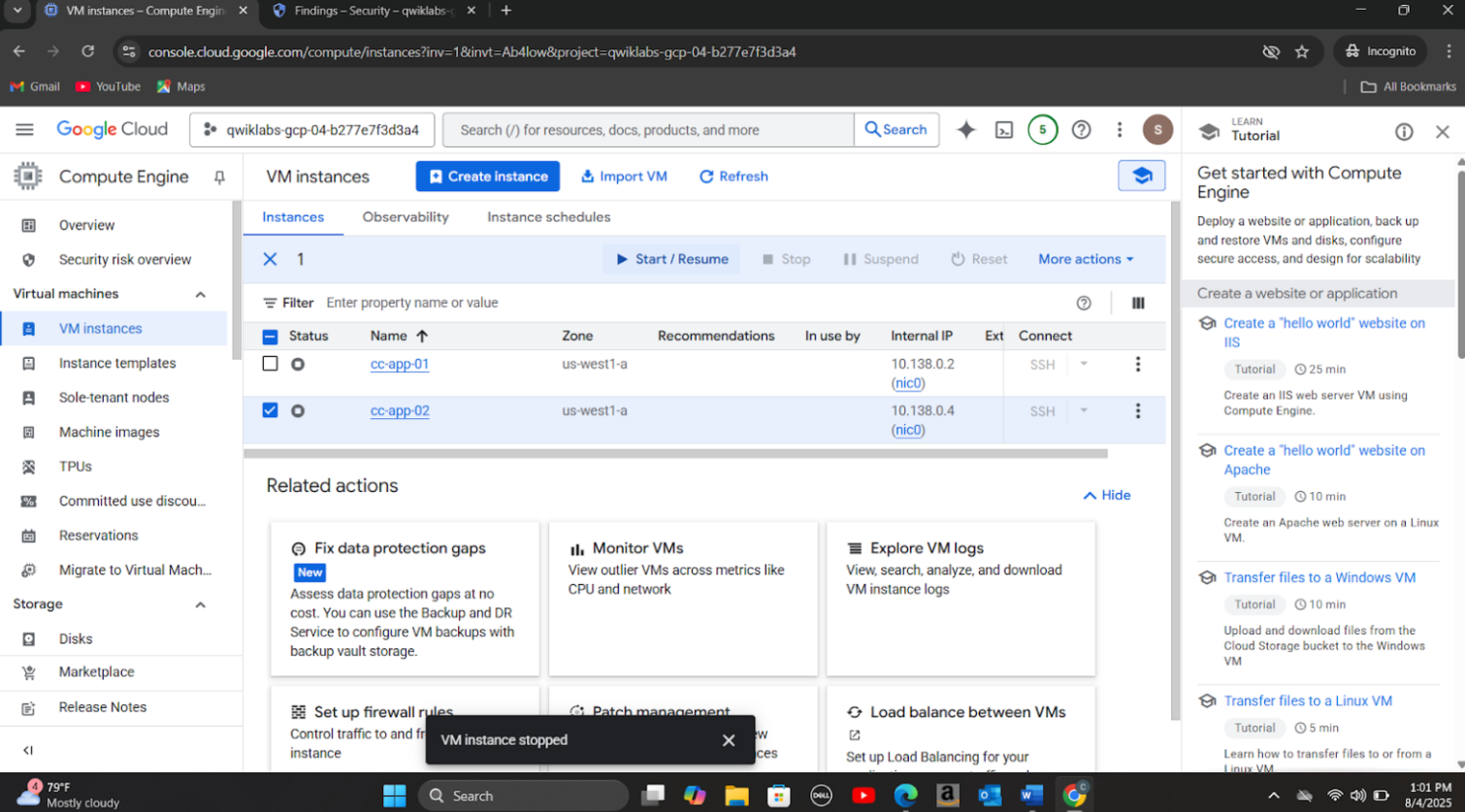Pin the Compute Engine product
Screen dimensions: 1465x812
coord(219,177)
